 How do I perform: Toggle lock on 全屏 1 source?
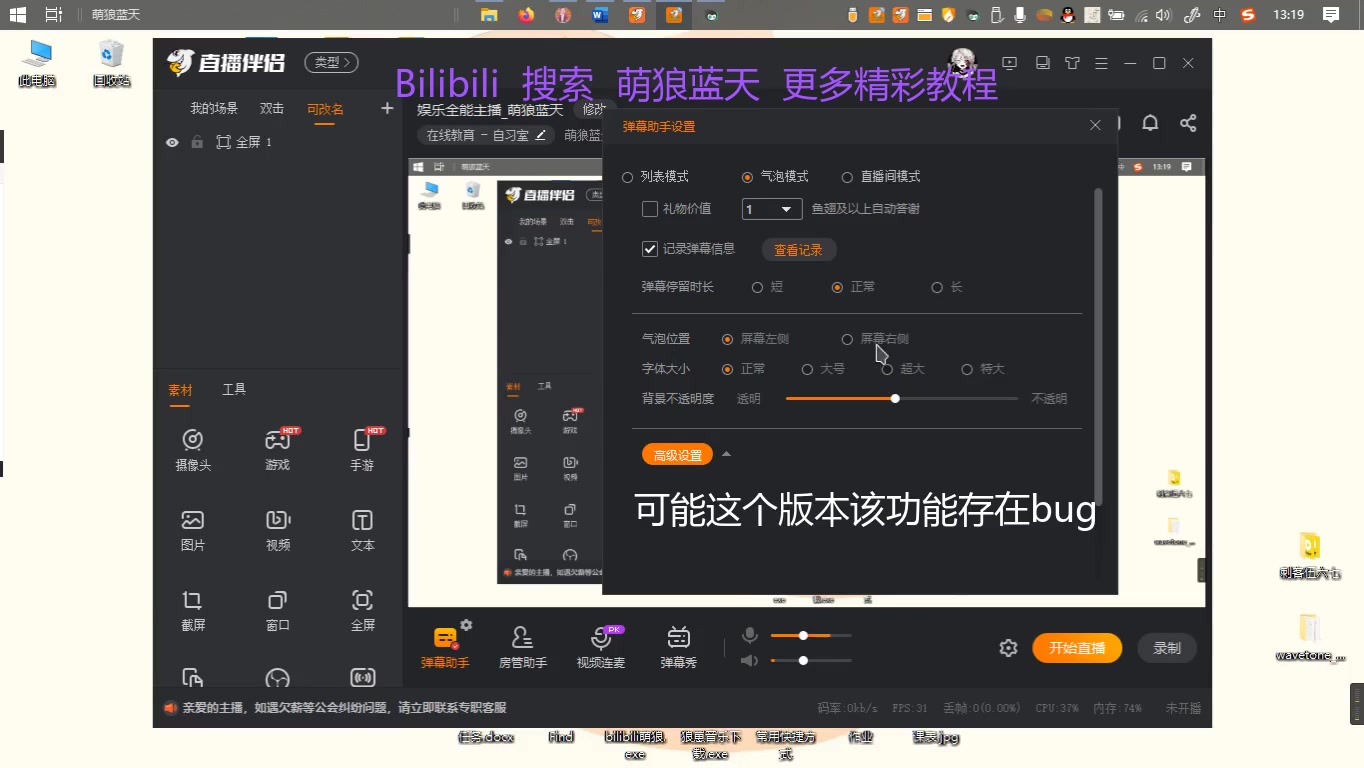(x=197, y=142)
